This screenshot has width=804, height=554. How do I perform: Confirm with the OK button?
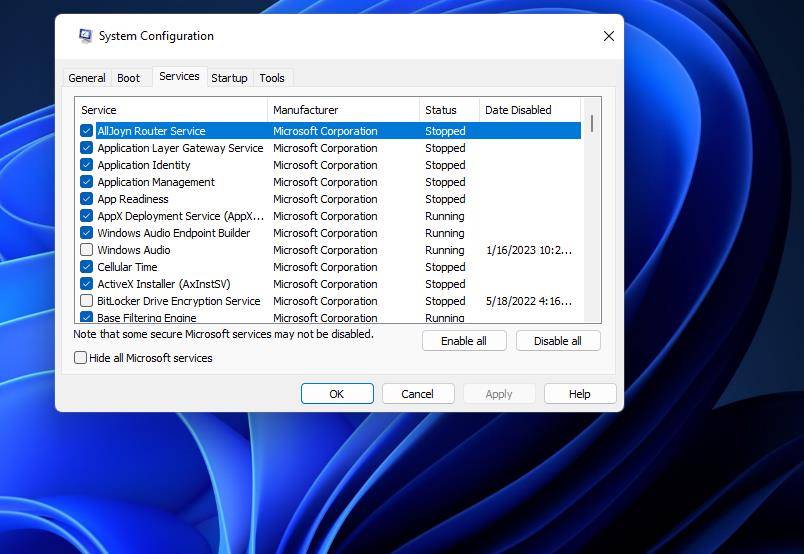coord(337,393)
